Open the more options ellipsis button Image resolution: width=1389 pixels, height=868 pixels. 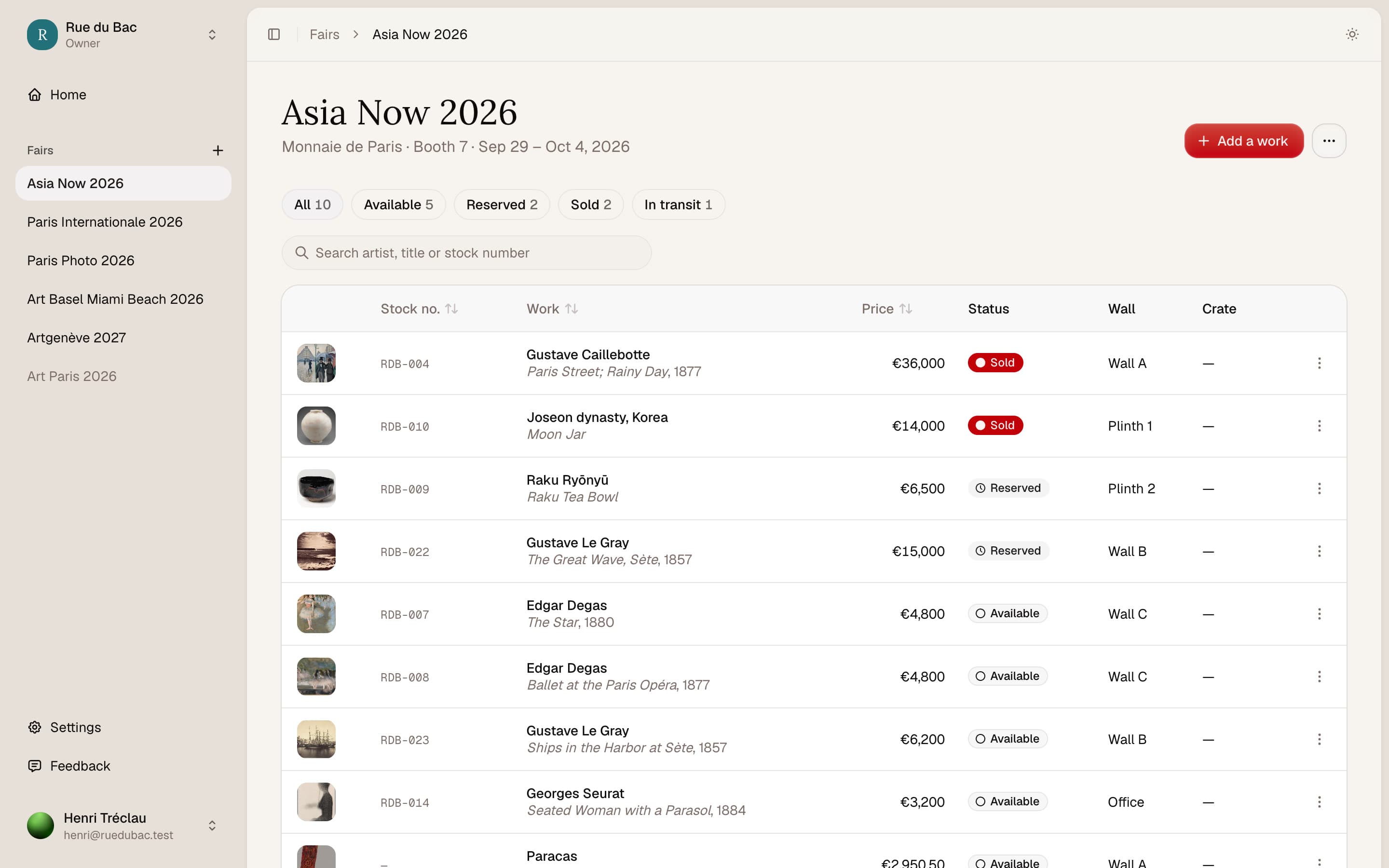(1329, 141)
